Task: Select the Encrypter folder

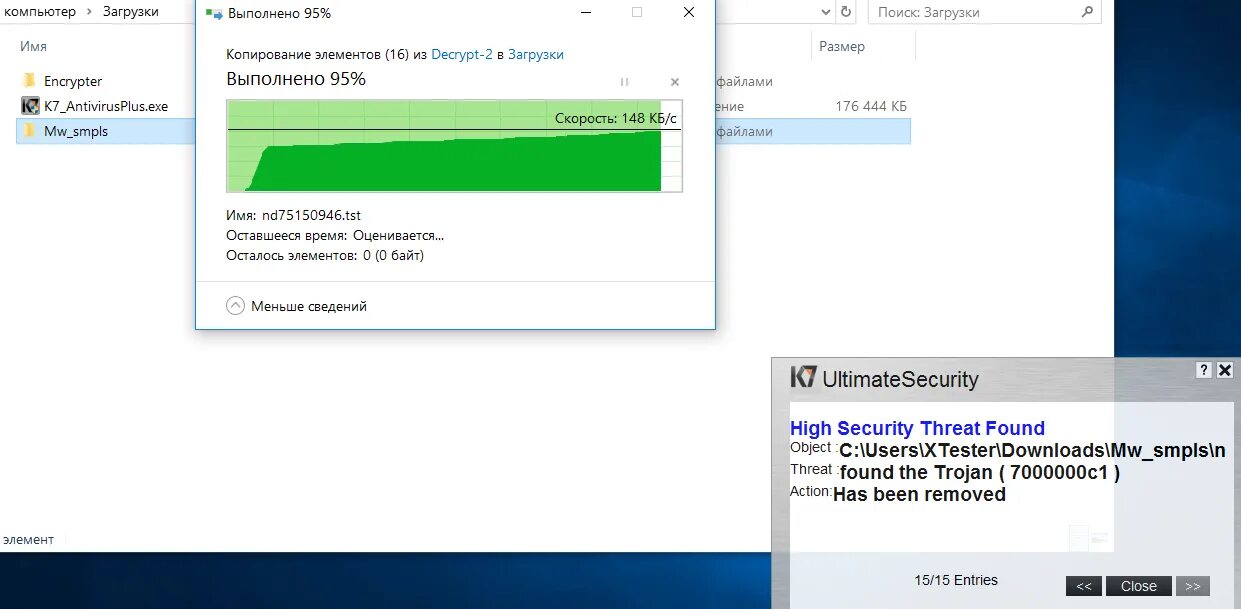Action: 73,81
